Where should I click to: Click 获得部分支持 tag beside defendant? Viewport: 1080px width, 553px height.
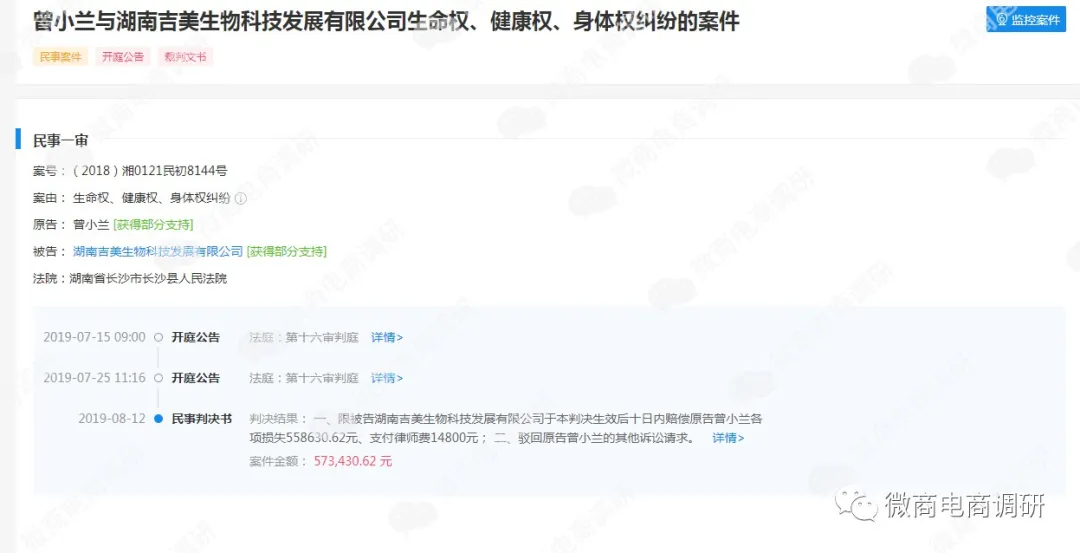click(x=287, y=252)
